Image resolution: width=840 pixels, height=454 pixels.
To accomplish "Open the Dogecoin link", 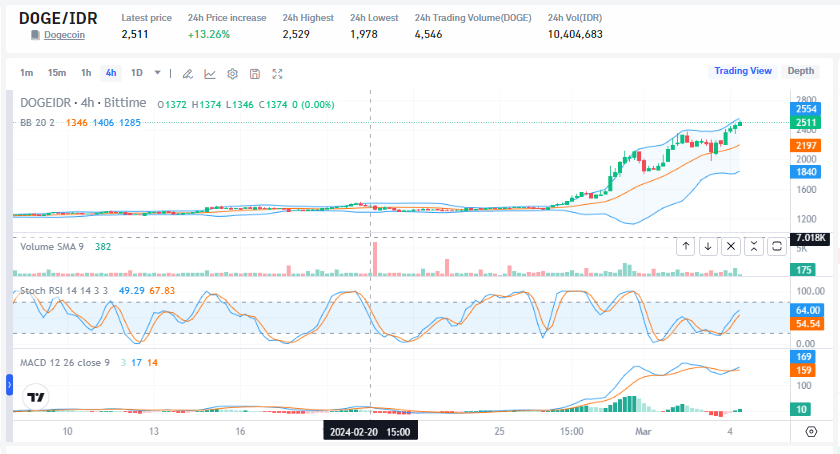I will coord(64,35).
